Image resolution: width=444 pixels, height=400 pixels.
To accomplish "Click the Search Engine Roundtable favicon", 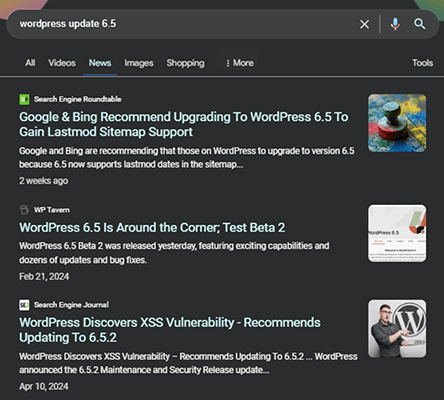I will pyautogui.click(x=24, y=99).
